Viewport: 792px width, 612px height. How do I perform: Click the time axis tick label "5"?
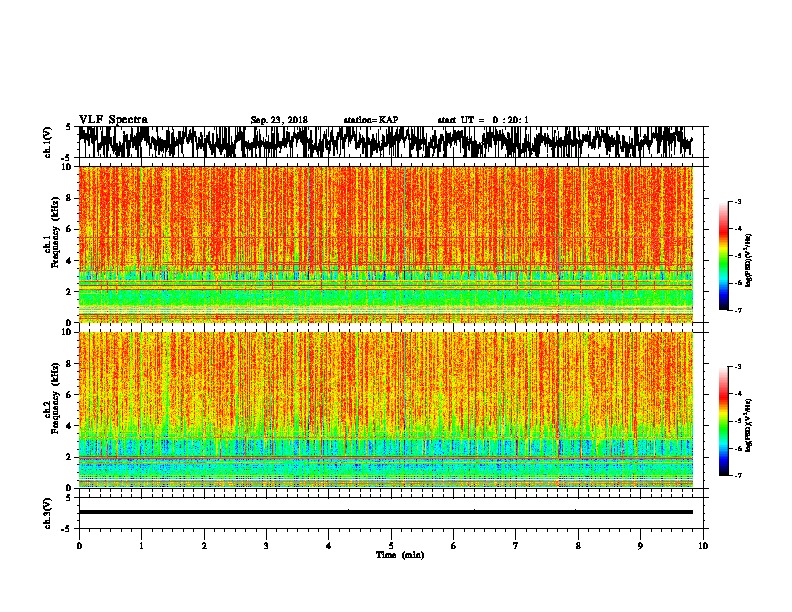[391, 546]
